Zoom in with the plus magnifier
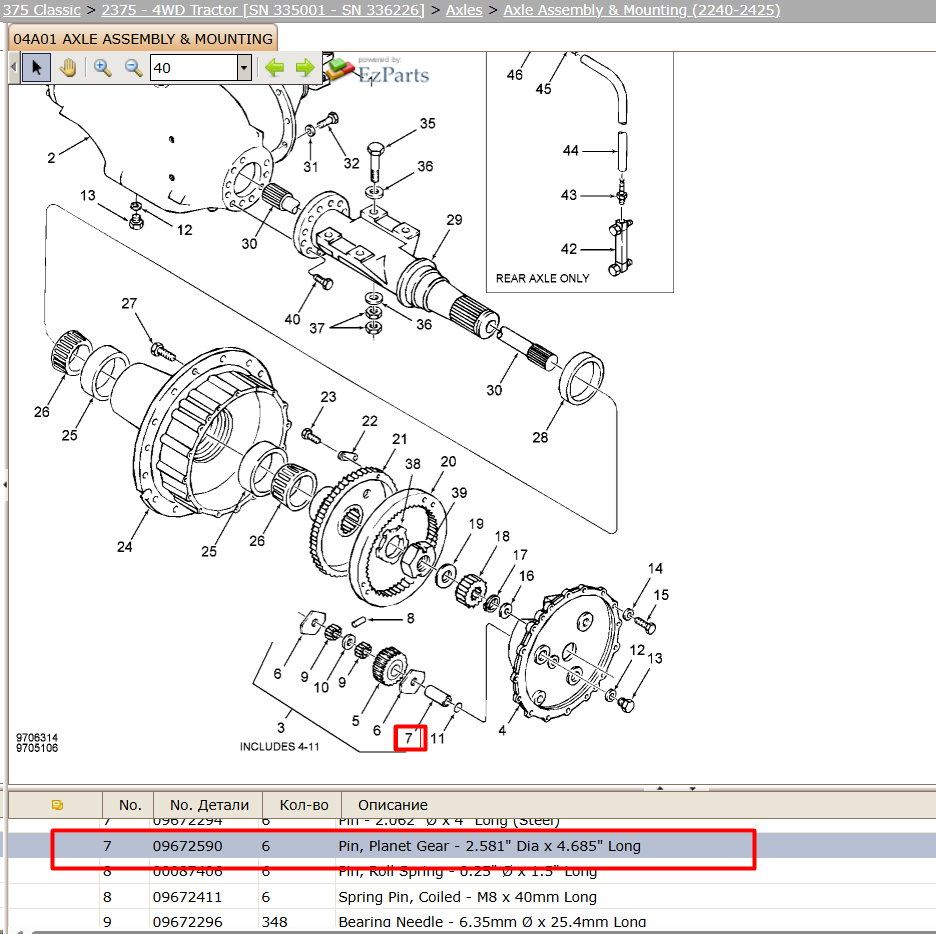The height and width of the screenshot is (934, 936). click(x=103, y=67)
